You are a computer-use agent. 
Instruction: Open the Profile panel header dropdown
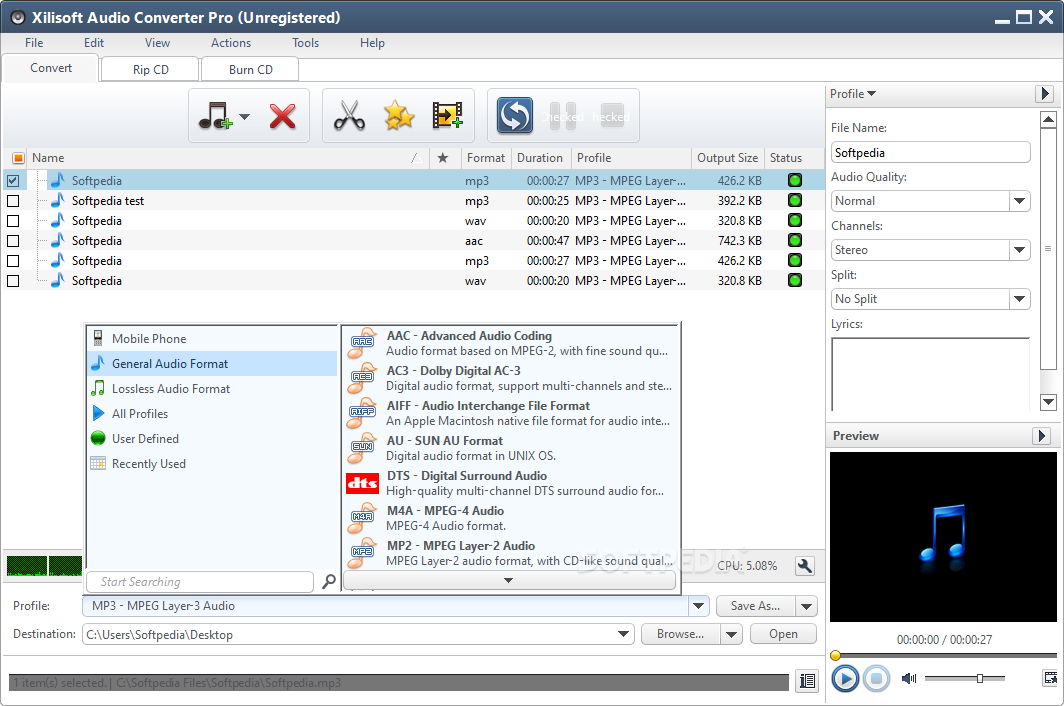coord(853,94)
